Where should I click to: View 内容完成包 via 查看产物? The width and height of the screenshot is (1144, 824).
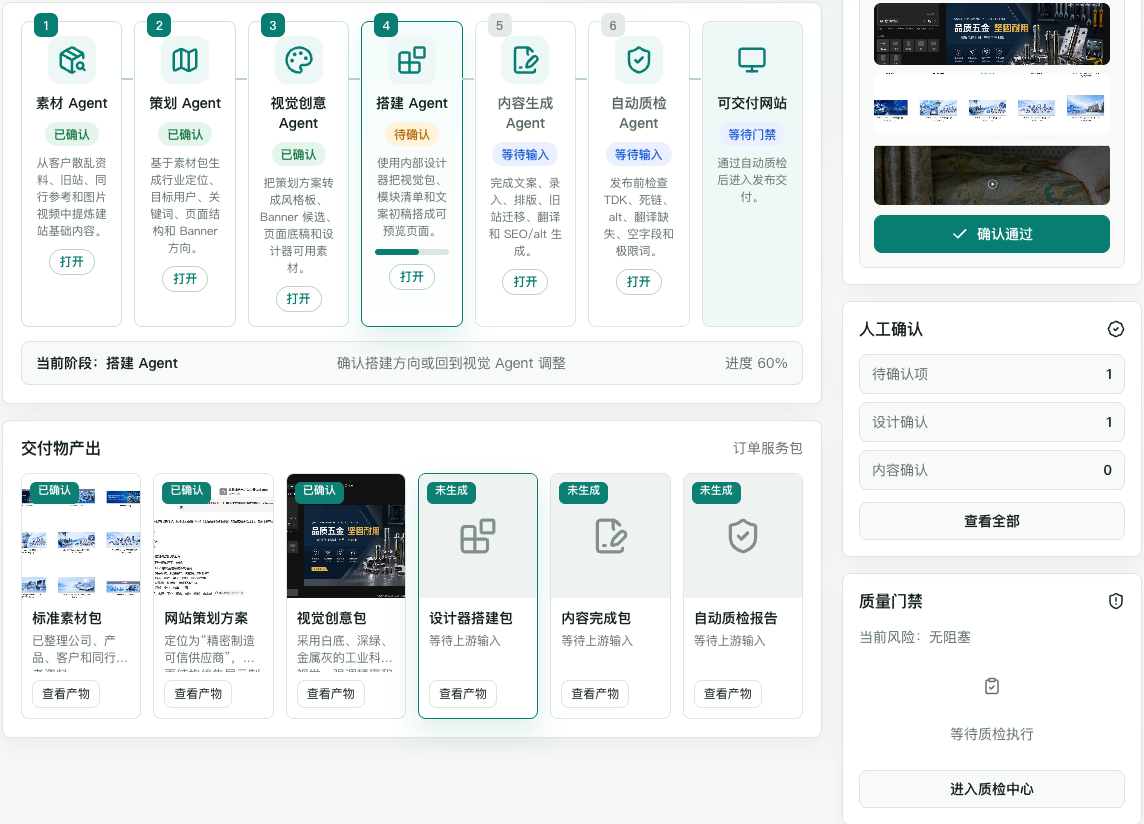pos(595,693)
